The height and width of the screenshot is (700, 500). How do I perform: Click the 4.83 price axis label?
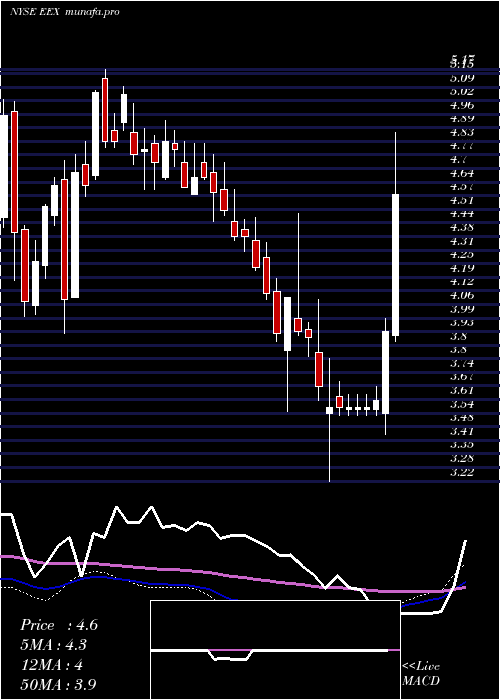tap(462, 133)
